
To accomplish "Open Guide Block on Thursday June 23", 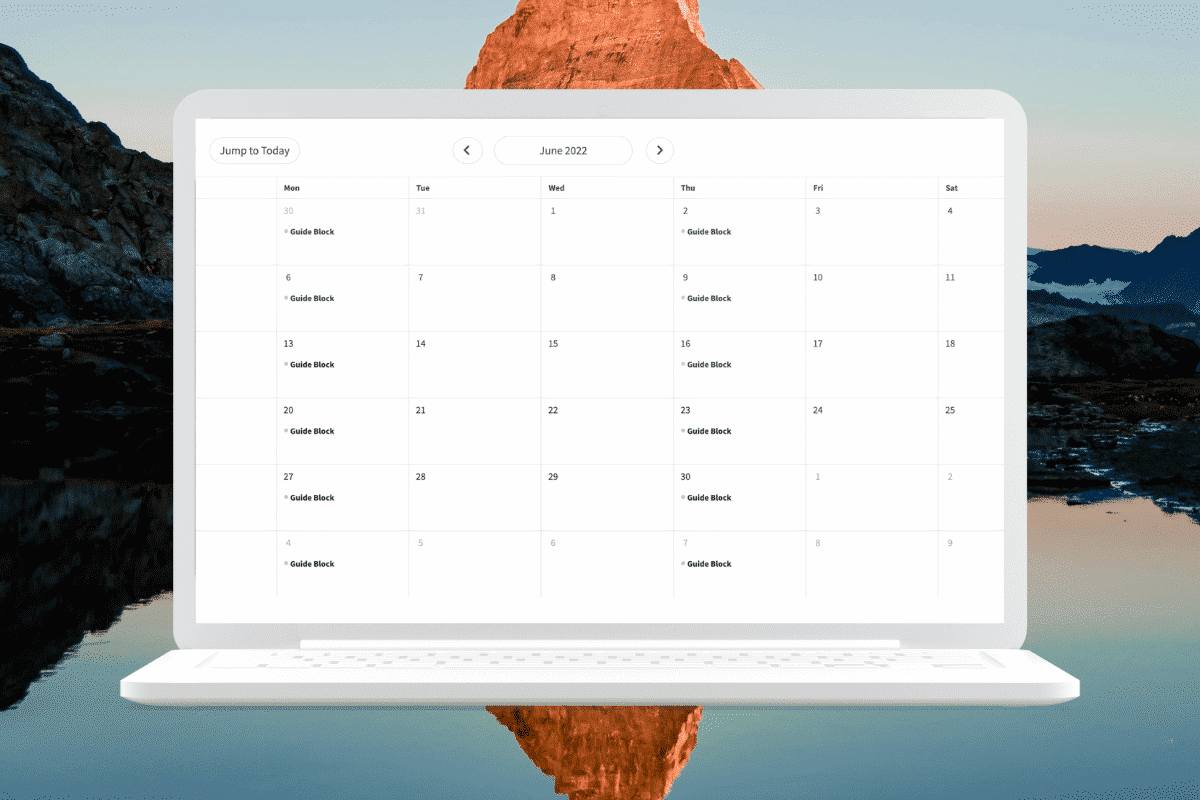I will click(707, 431).
